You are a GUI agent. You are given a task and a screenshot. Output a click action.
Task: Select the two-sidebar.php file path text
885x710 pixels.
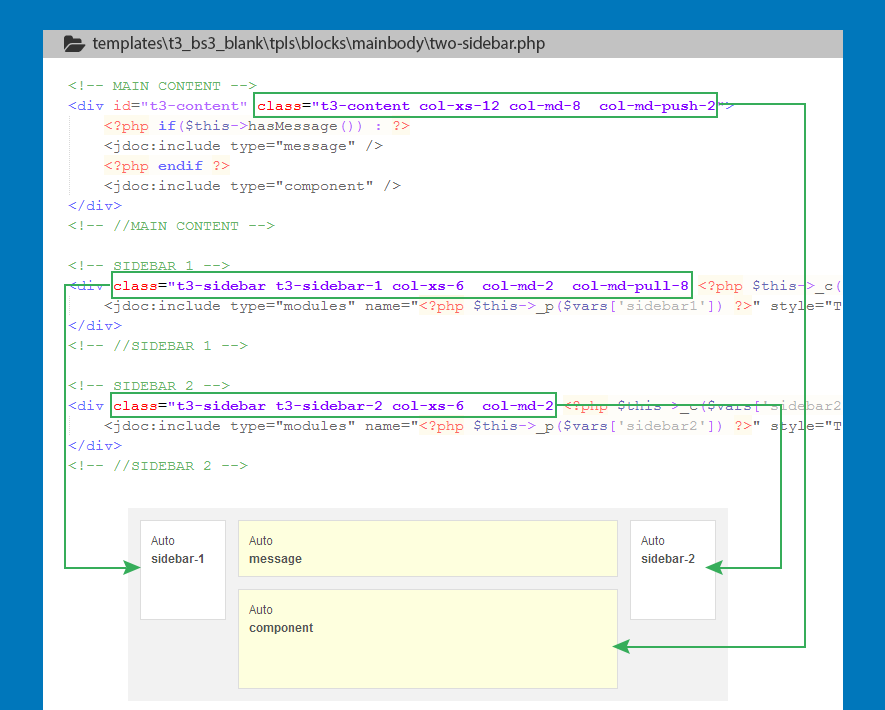318,44
